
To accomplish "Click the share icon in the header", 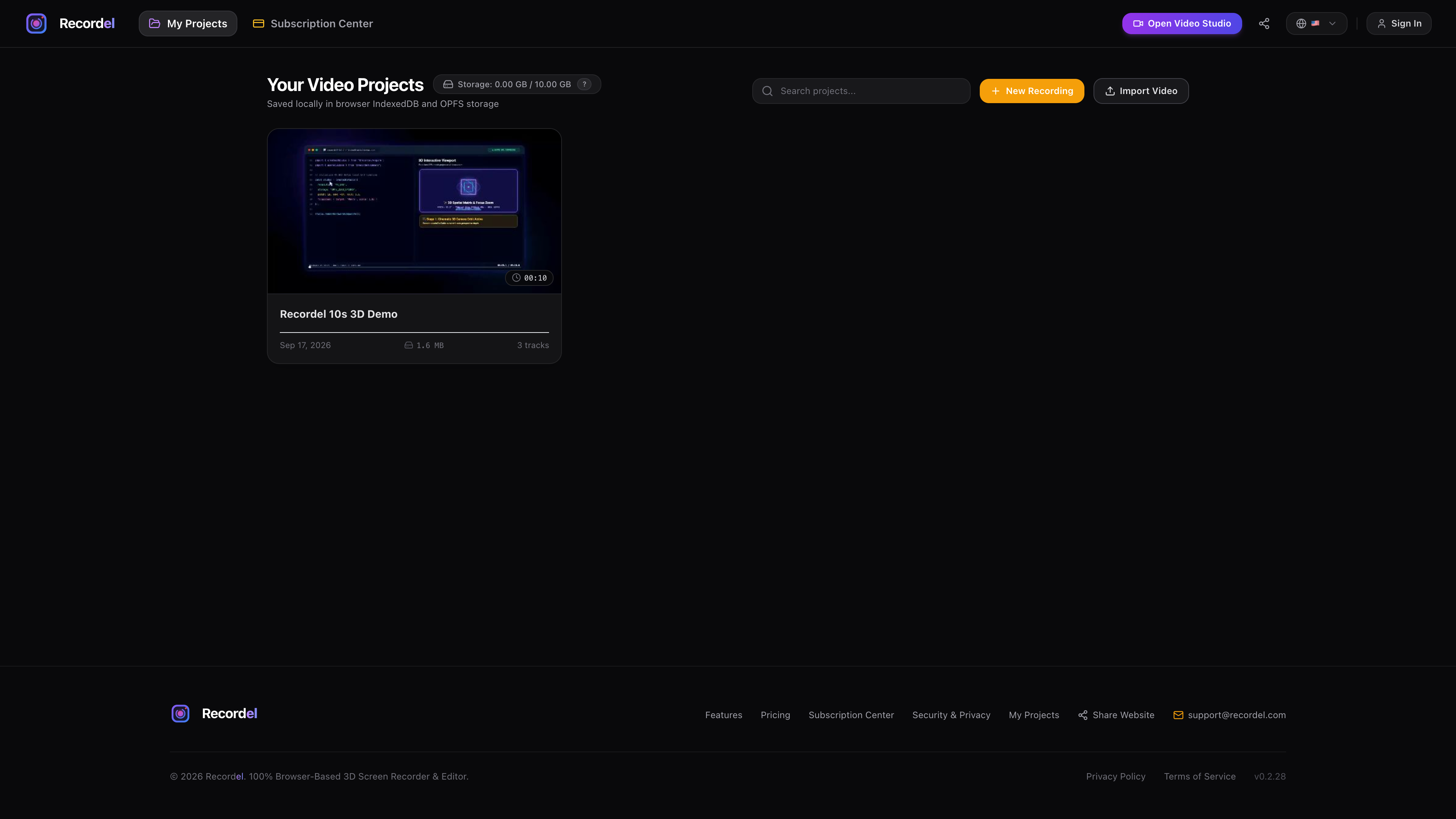I will click(x=1264, y=23).
